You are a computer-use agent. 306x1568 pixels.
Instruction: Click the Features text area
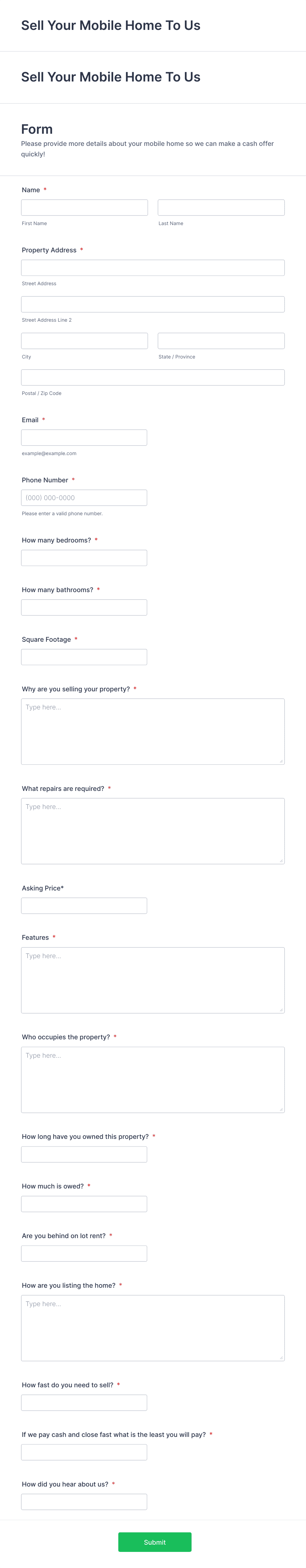click(x=153, y=980)
